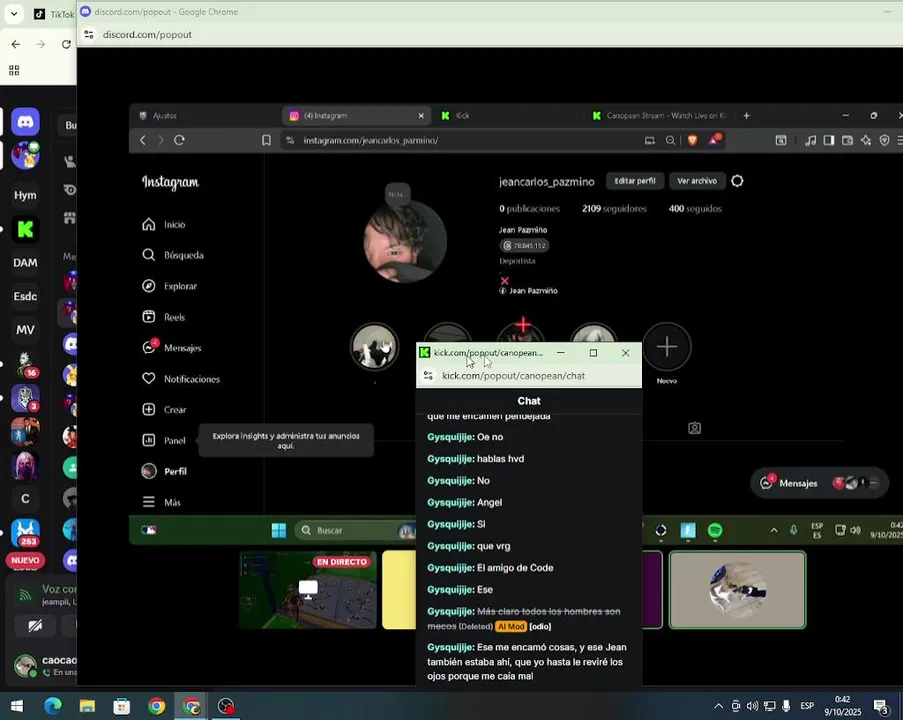Open the tagged photos tab icon
Screen dimensions: 903x720
695,428
